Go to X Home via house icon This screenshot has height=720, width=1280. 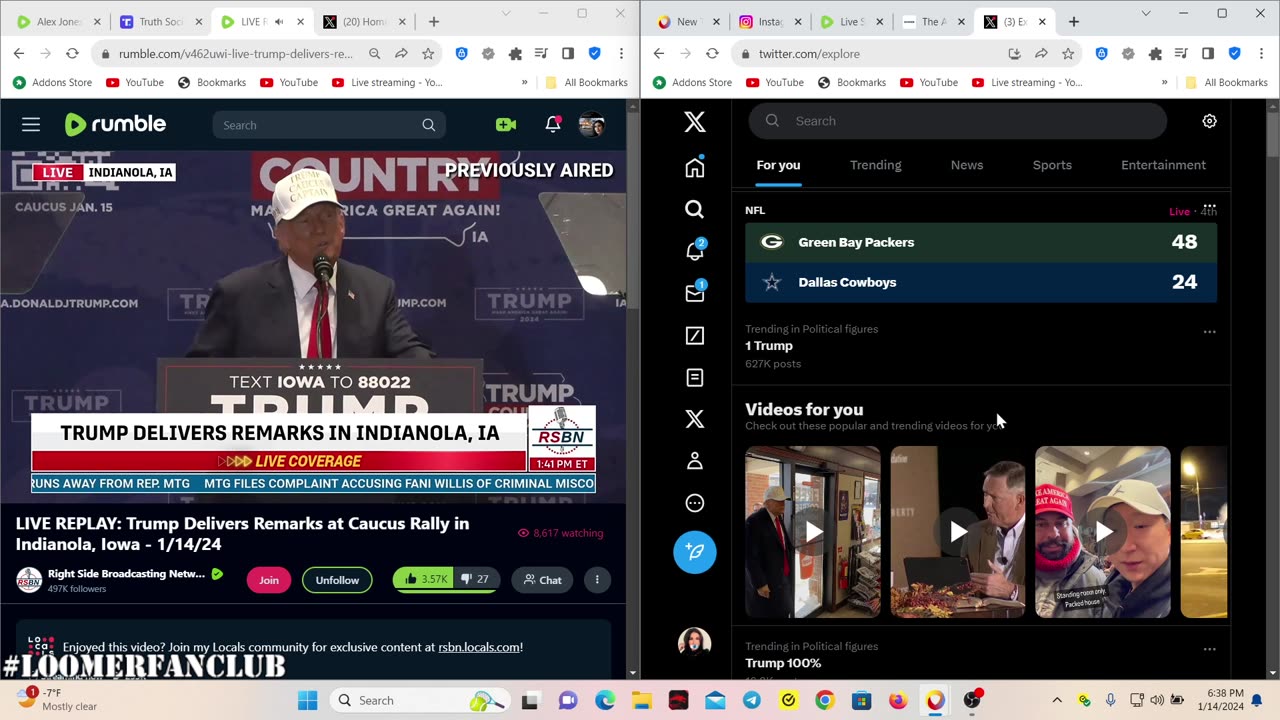(x=694, y=167)
